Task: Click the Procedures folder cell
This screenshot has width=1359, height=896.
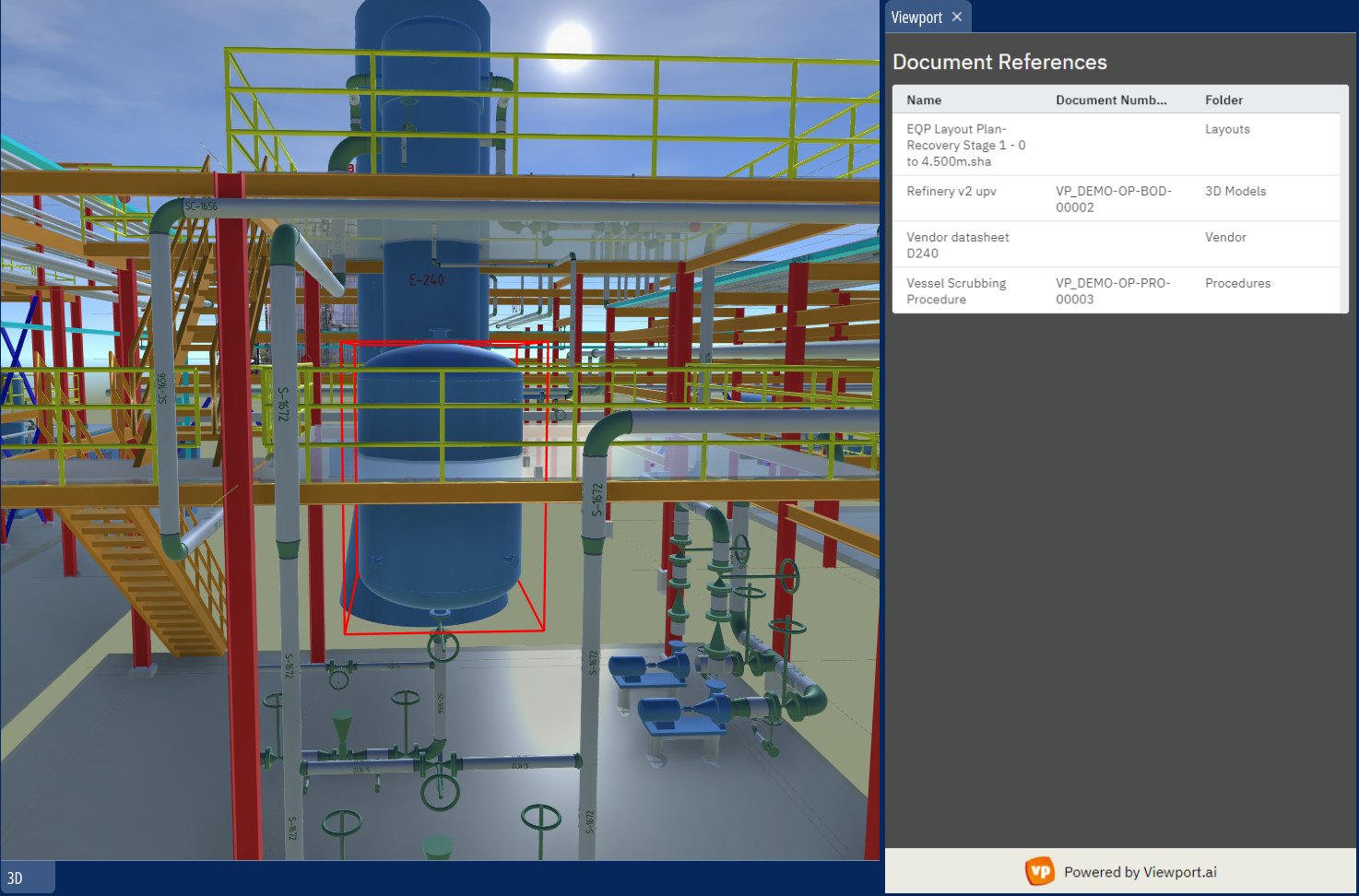Action: point(1237,283)
